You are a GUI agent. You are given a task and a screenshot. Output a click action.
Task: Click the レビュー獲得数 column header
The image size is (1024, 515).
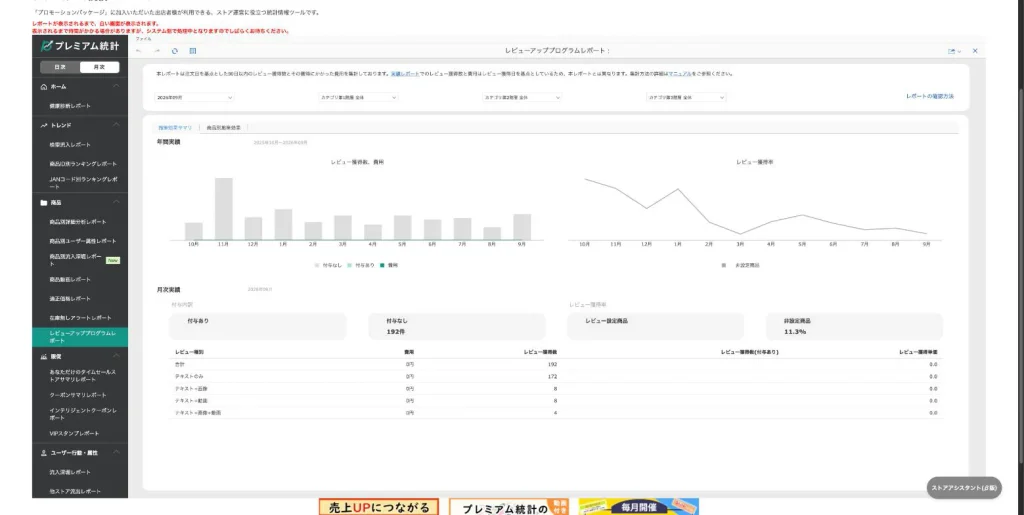(540, 352)
